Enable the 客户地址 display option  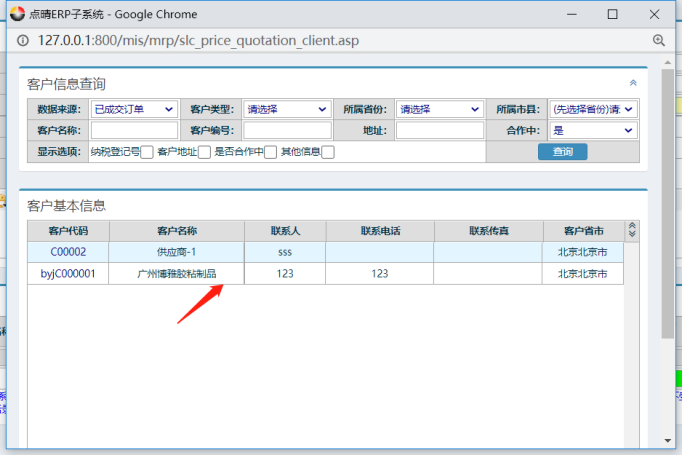(204, 152)
